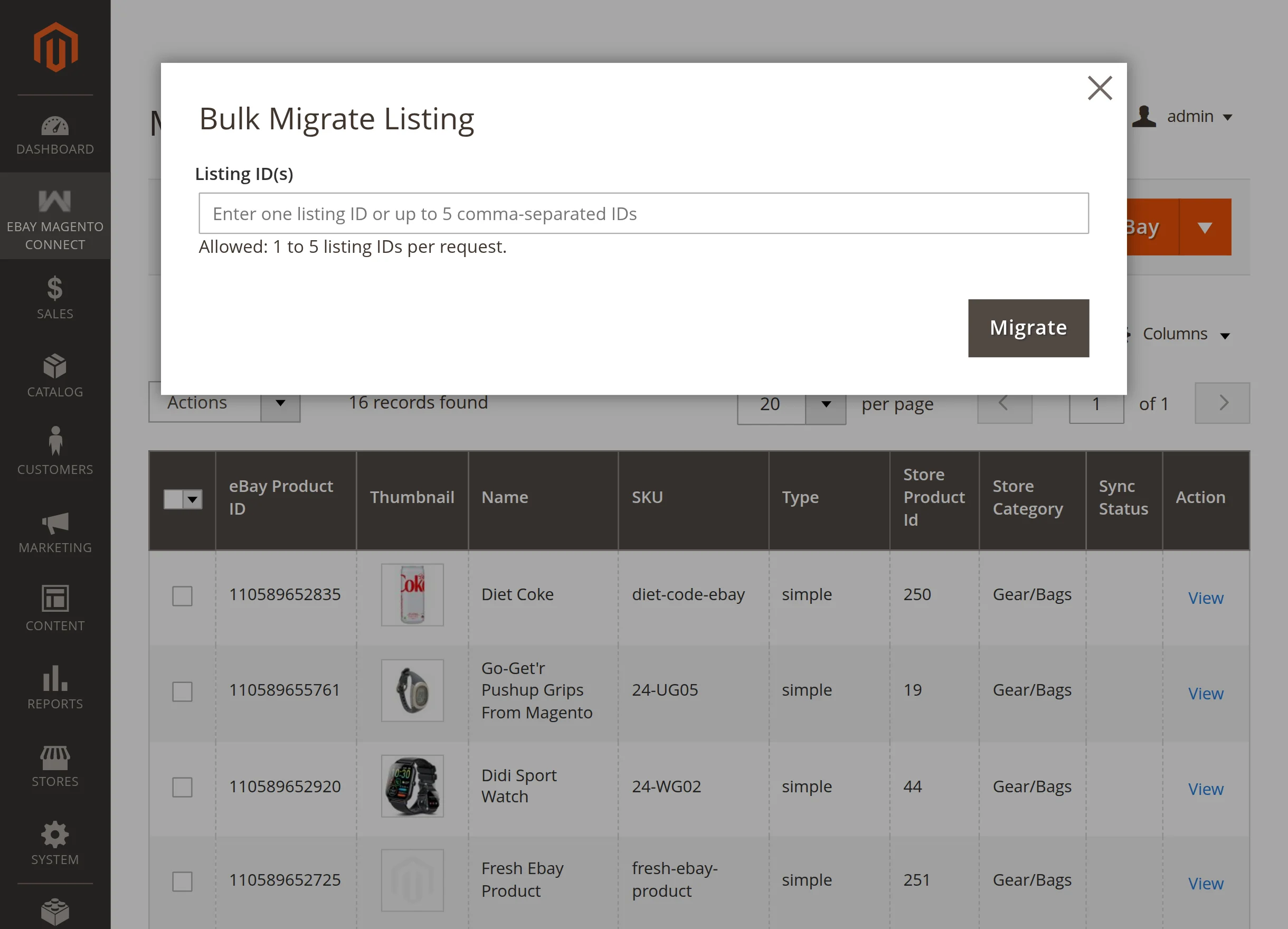Click the current page number field
This screenshot has width=1288, height=929.
(x=1096, y=404)
